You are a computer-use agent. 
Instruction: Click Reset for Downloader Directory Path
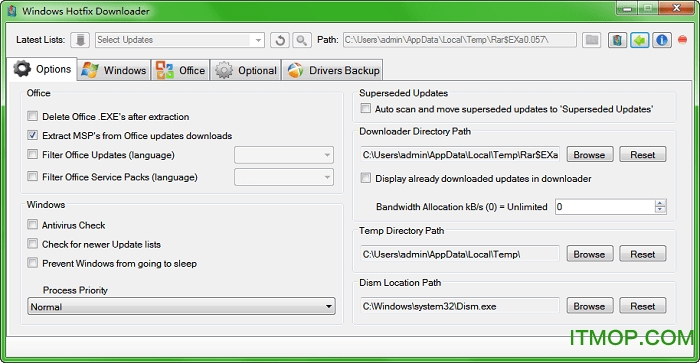point(643,154)
